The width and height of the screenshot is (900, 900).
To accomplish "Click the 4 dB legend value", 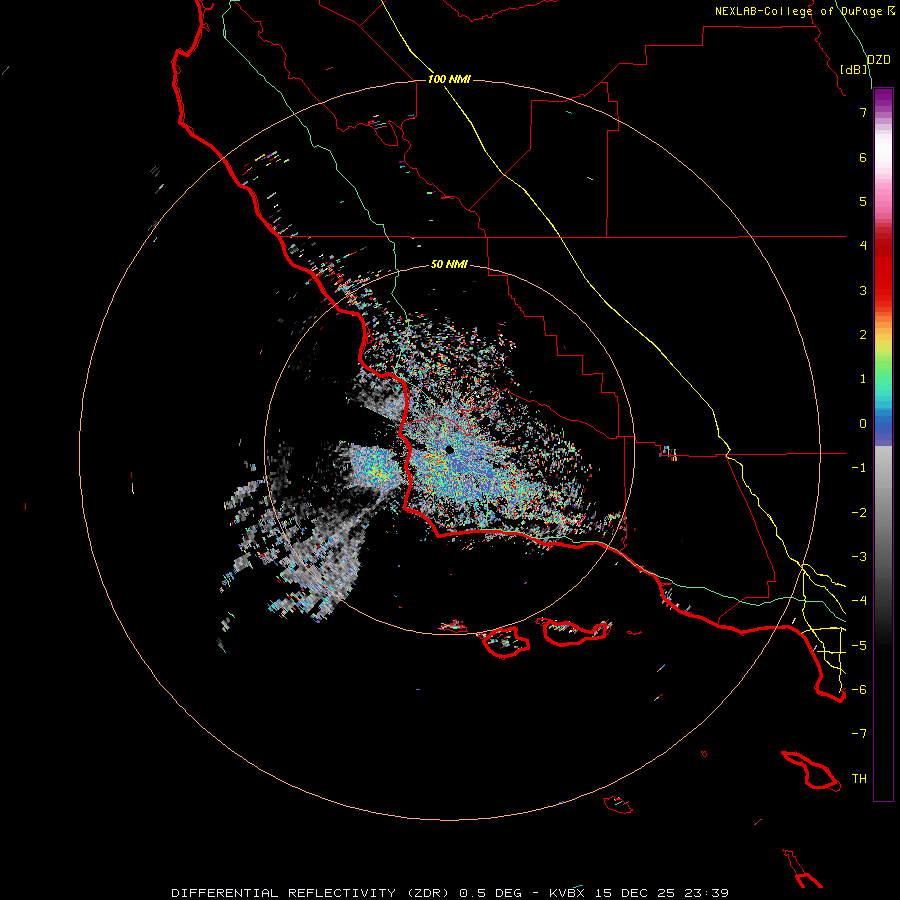I will point(863,245).
